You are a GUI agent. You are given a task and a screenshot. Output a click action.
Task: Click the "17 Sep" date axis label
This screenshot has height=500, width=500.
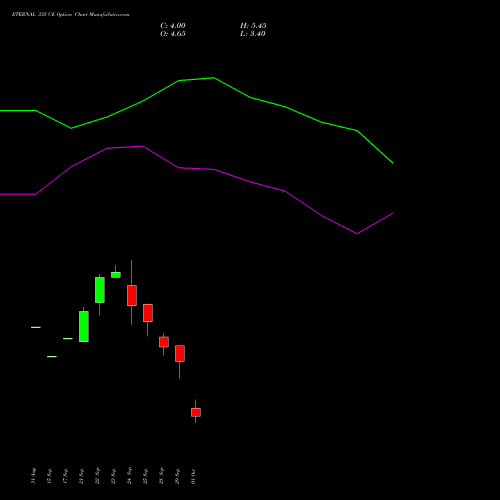tap(65, 476)
